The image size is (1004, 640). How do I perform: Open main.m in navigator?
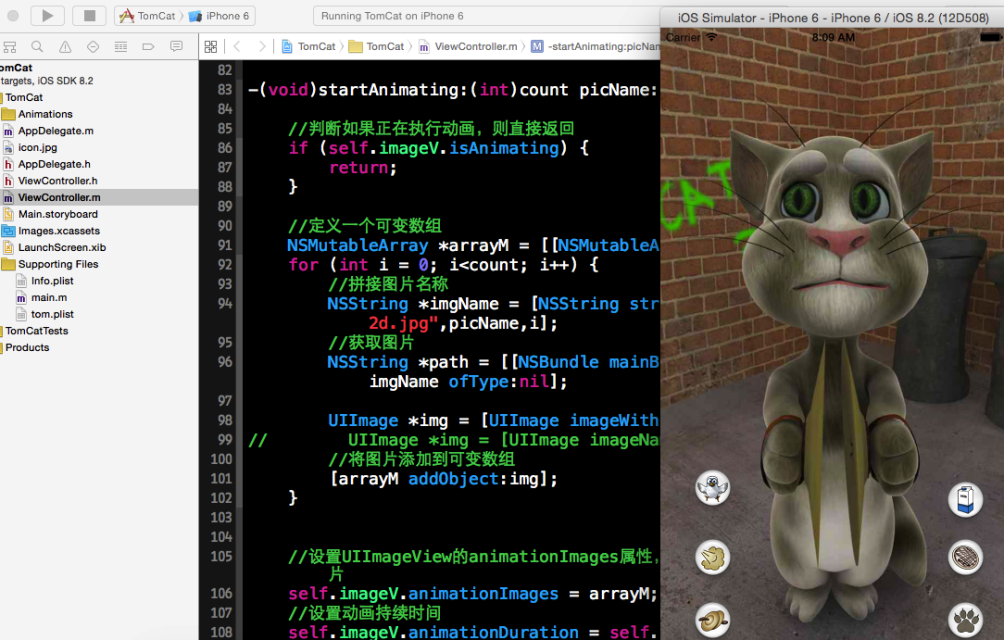click(42, 297)
